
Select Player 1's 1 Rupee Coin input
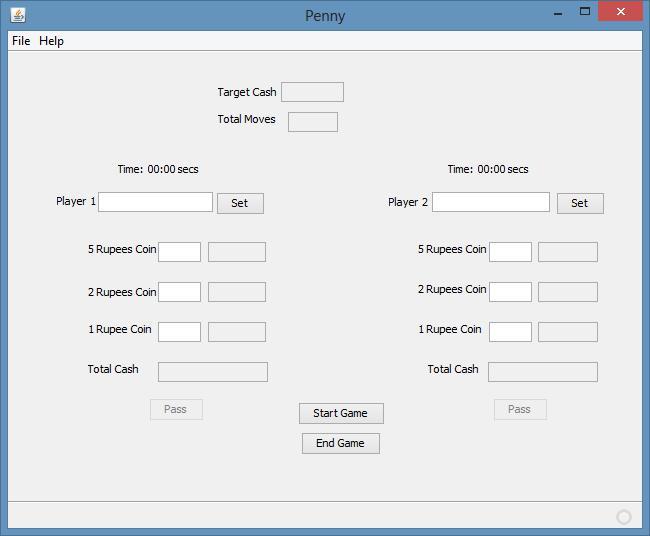pyautogui.click(x=179, y=332)
